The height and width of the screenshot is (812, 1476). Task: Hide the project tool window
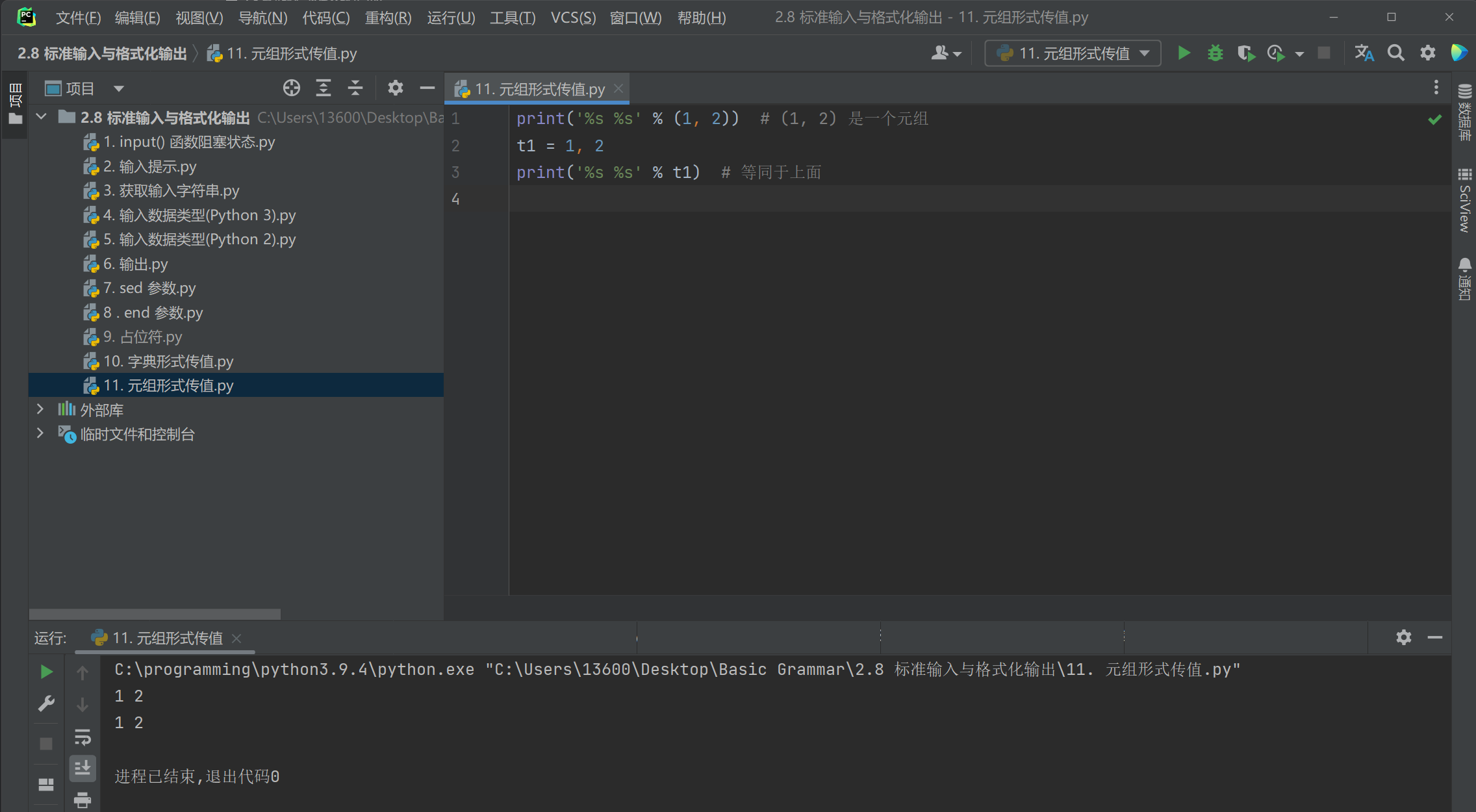(427, 88)
